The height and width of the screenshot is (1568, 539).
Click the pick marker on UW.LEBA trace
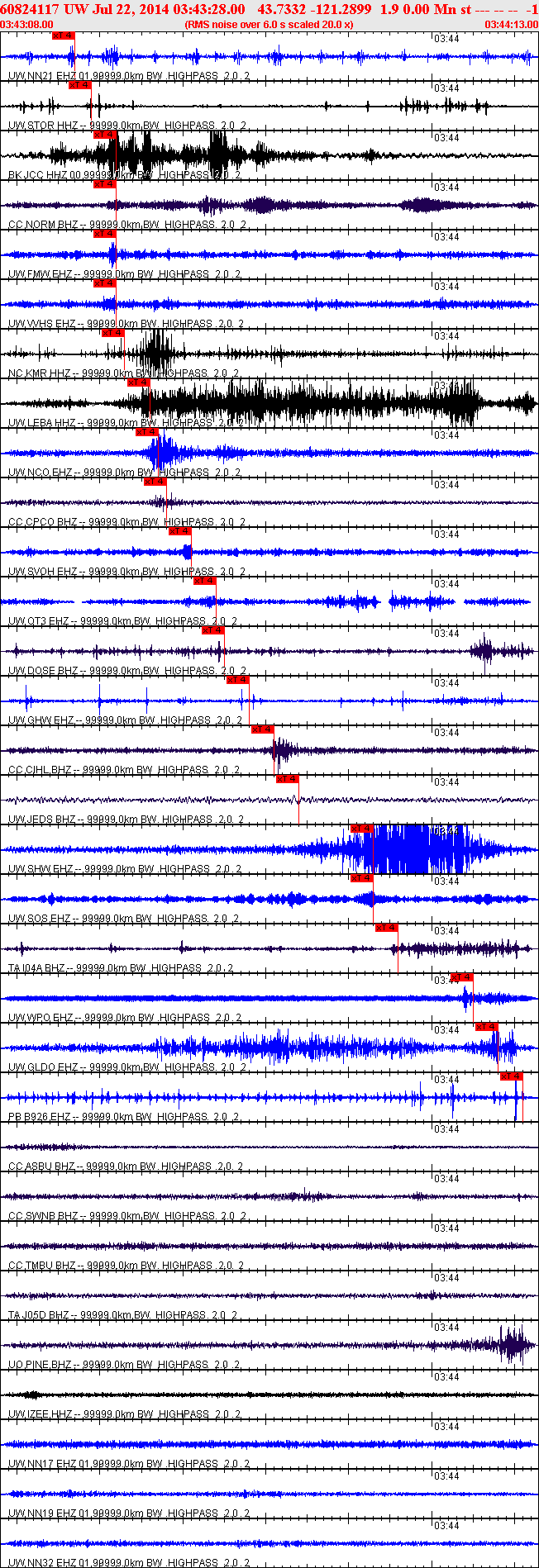pos(138,382)
